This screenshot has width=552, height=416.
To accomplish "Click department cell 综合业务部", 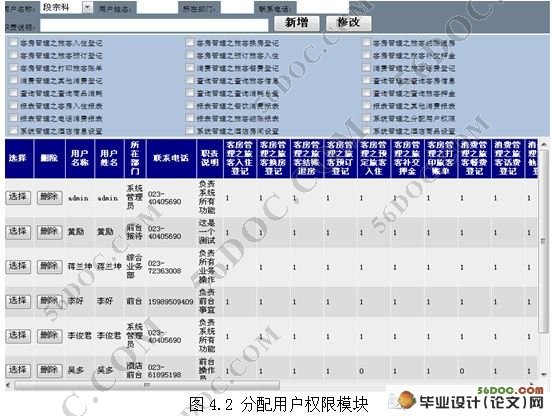I will pyautogui.click(x=134, y=266).
